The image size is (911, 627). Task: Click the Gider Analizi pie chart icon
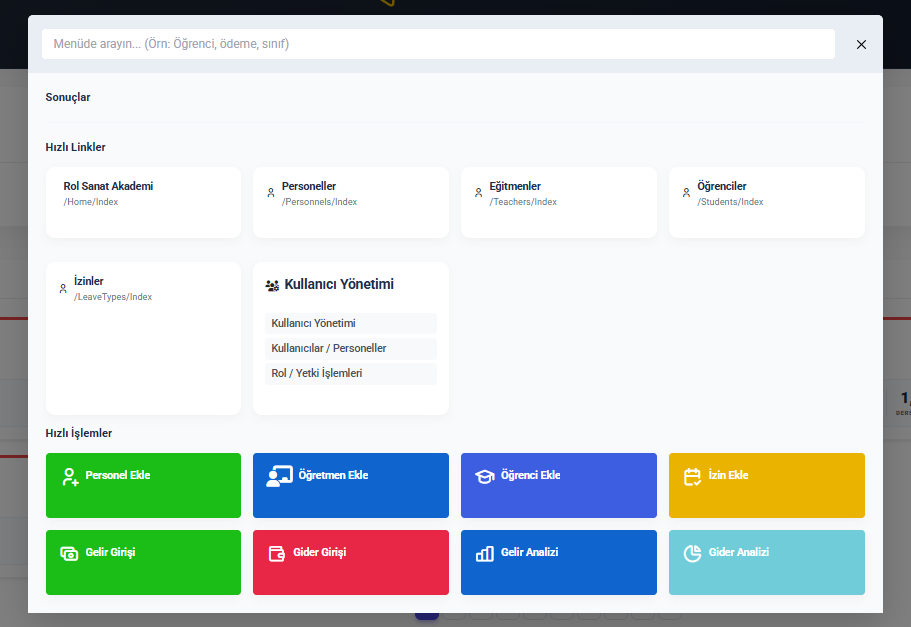693,553
